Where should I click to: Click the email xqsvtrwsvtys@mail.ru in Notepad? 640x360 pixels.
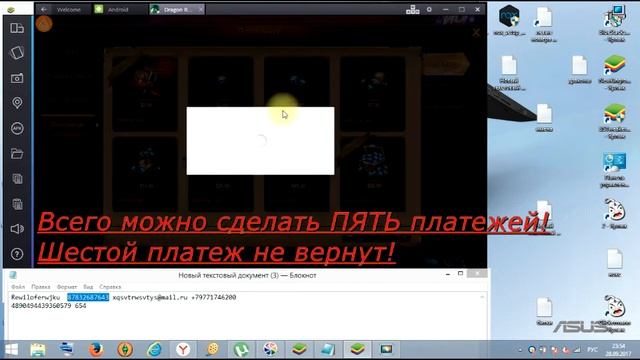150,297
